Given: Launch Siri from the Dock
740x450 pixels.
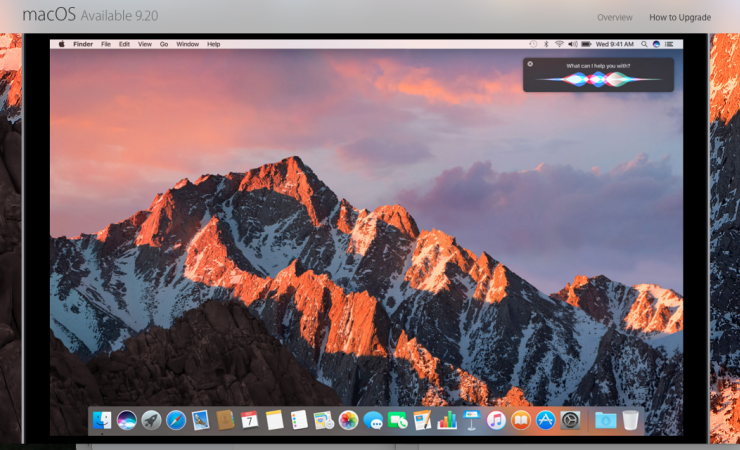Looking at the screenshot, I should pos(126,420).
